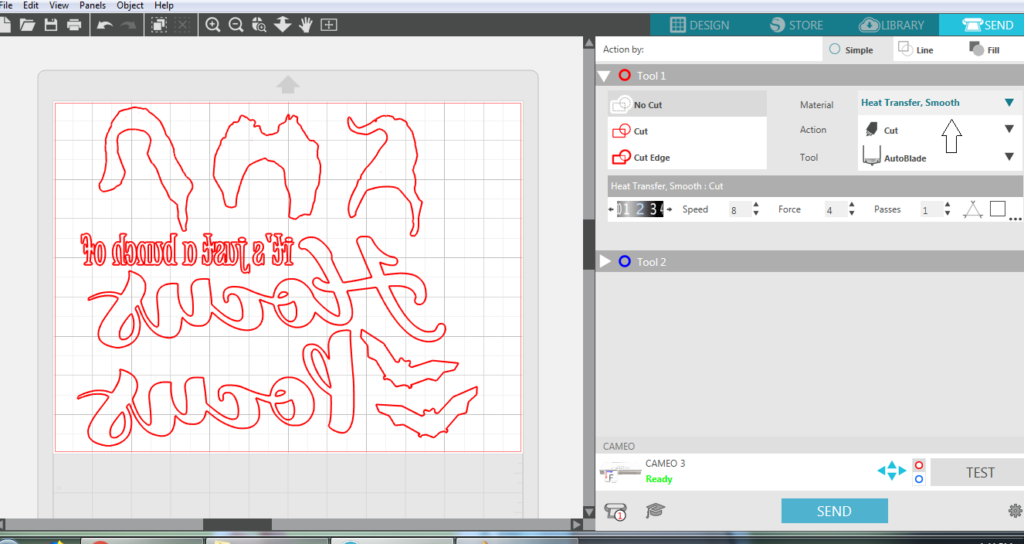The width and height of the screenshot is (1024, 544).
Task: Open the send settings gear icon
Action: tap(1015, 511)
